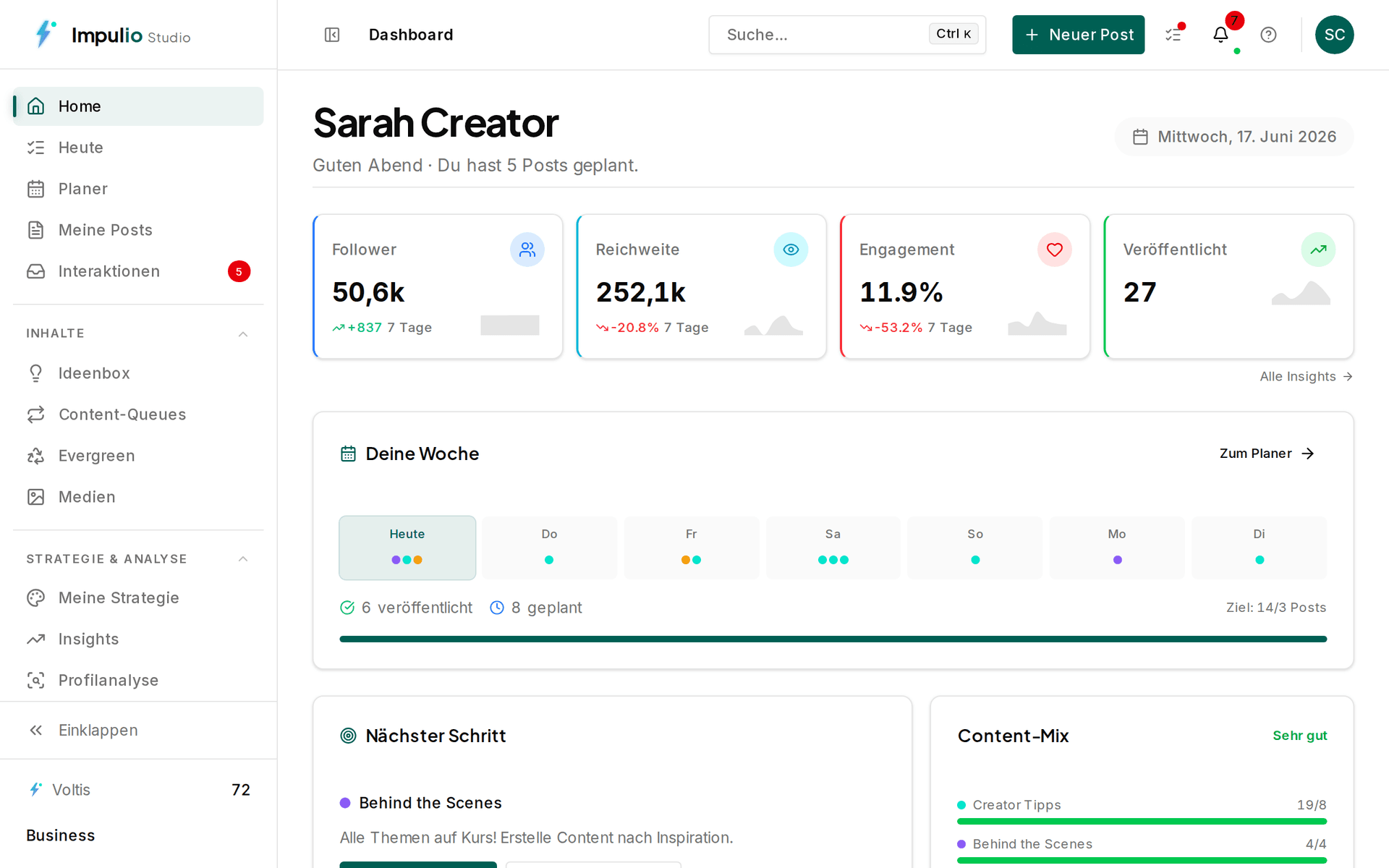This screenshot has height=868, width=1389.
Task: Open the task checklist icon in header
Action: click(x=1173, y=35)
